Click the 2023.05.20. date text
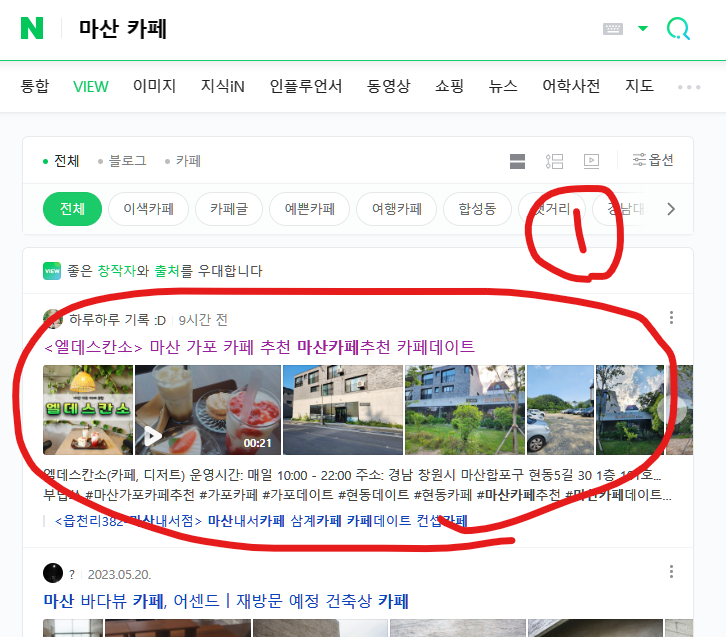Screen dimensions: 726x637 [x=119, y=575]
